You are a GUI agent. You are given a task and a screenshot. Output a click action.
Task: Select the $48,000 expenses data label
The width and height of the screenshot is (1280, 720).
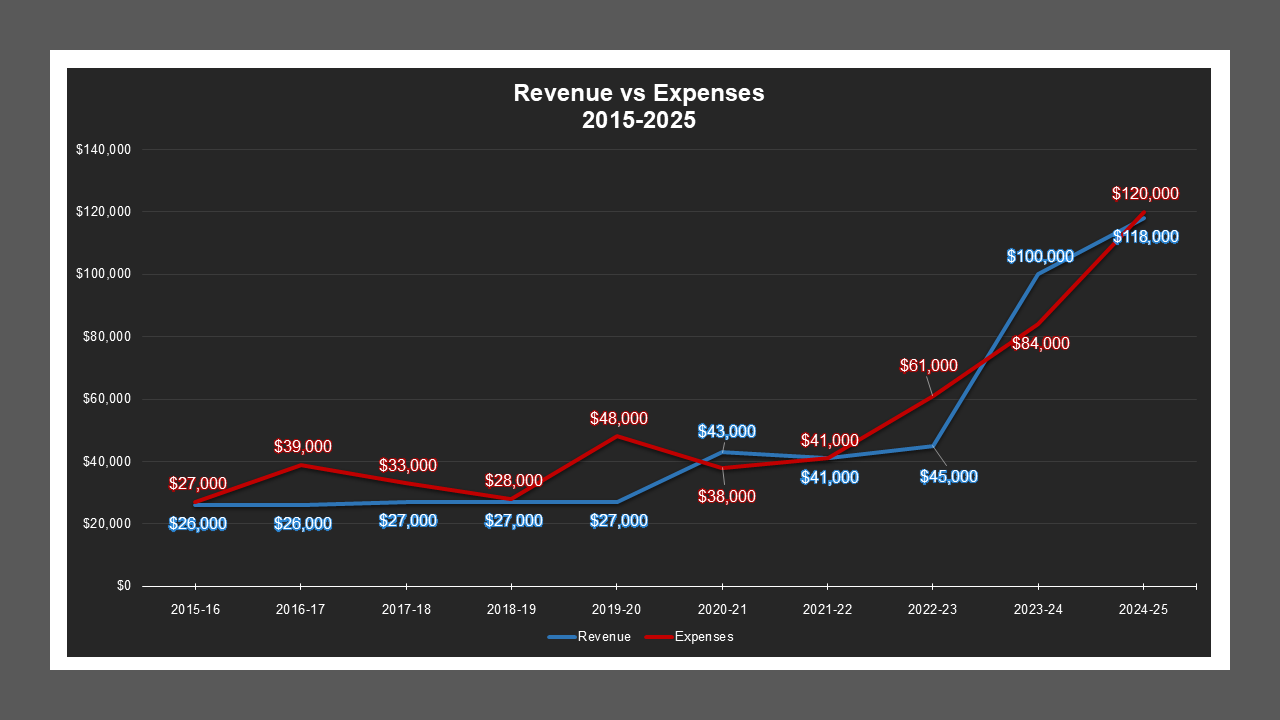[x=619, y=419]
